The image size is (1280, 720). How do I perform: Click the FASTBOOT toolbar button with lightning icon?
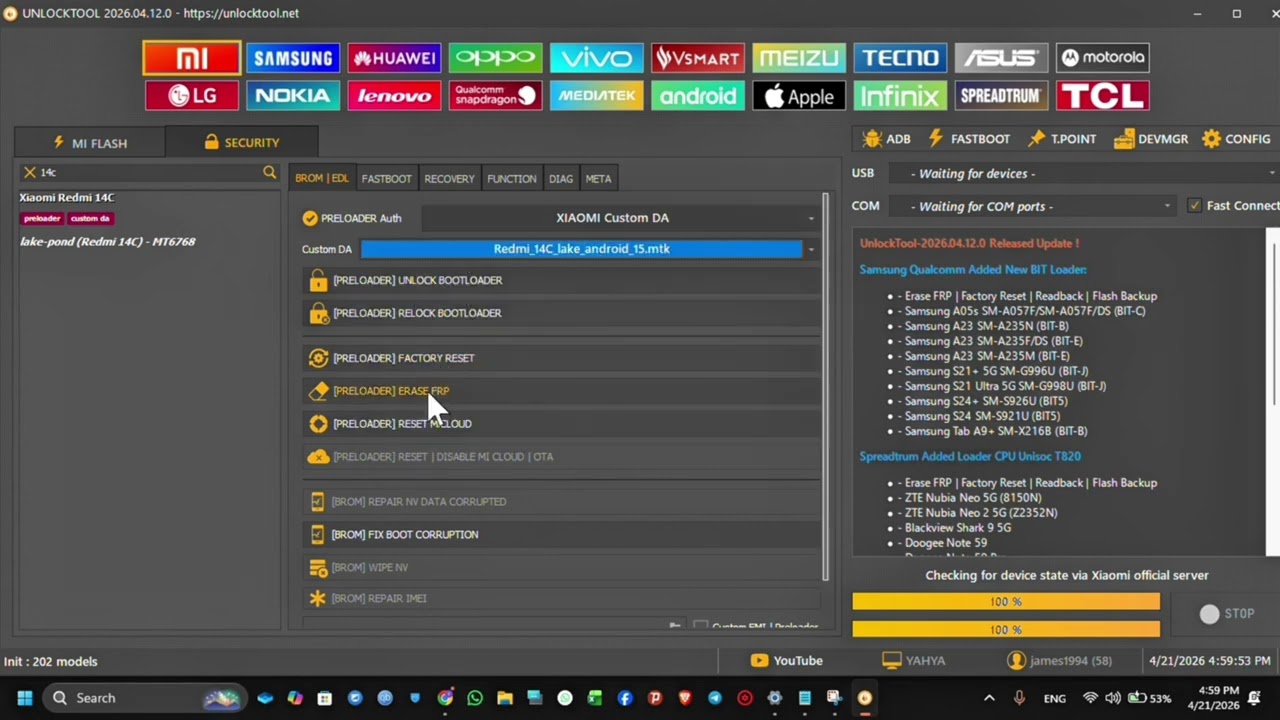(x=969, y=139)
